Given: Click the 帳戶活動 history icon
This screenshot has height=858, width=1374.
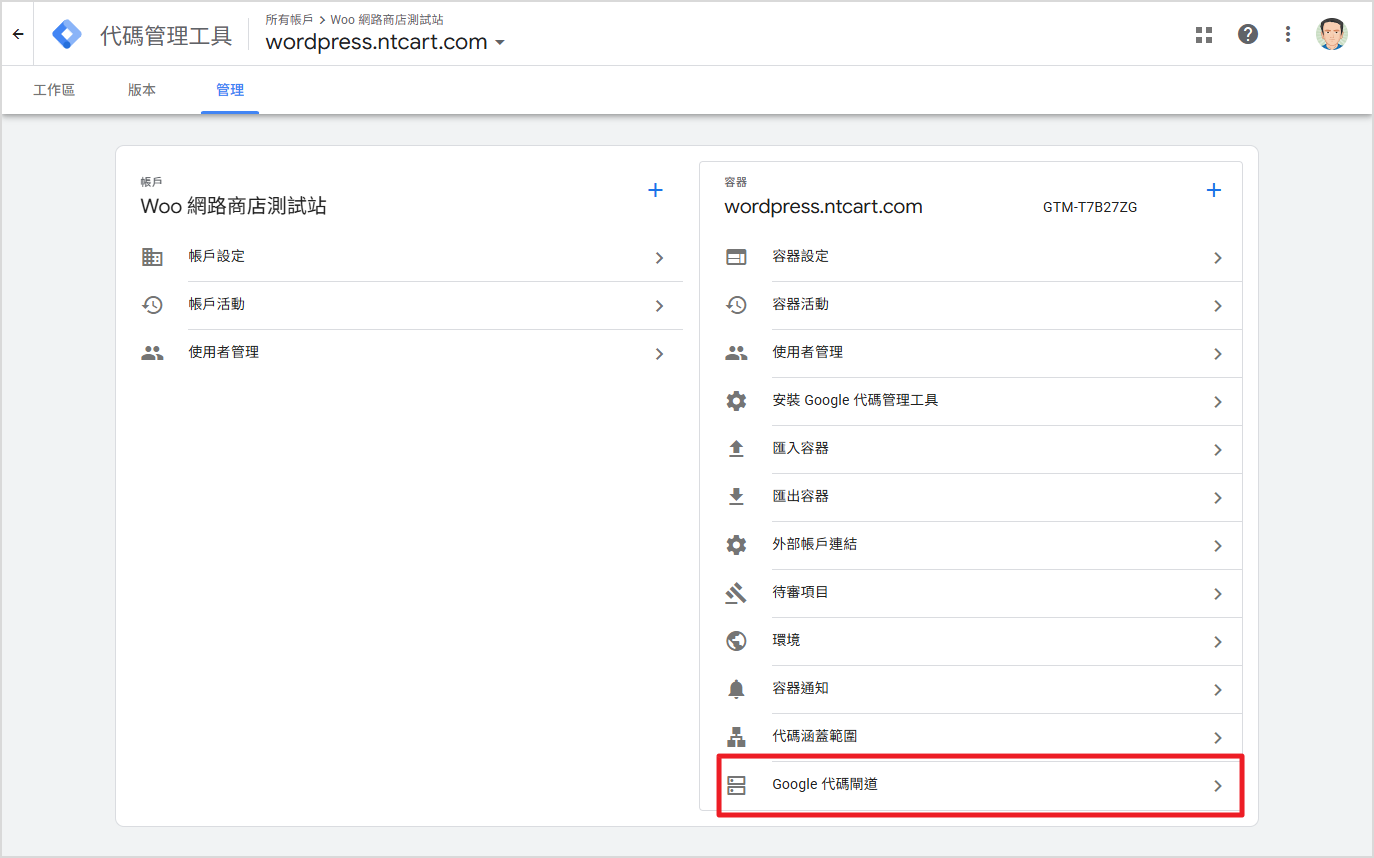Looking at the screenshot, I should [152, 305].
